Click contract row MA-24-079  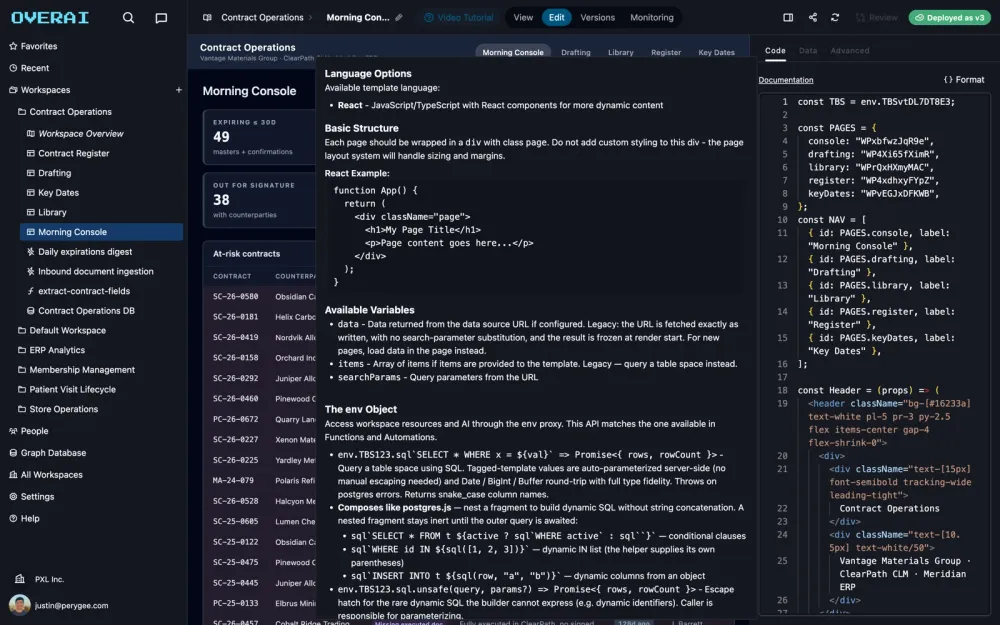tap(260, 480)
